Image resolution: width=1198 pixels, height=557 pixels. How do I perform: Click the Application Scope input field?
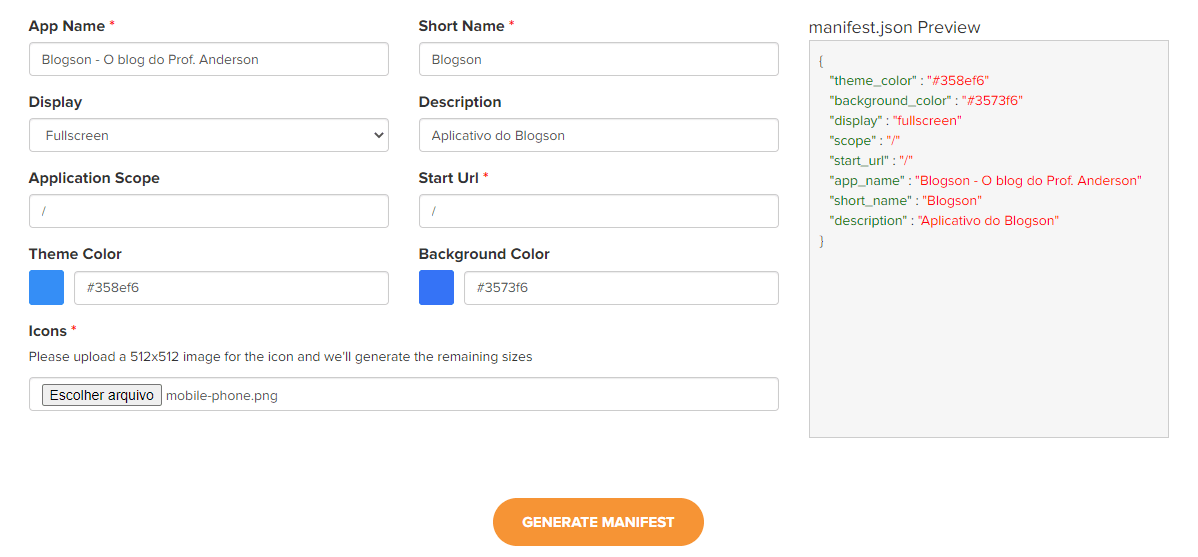point(209,211)
